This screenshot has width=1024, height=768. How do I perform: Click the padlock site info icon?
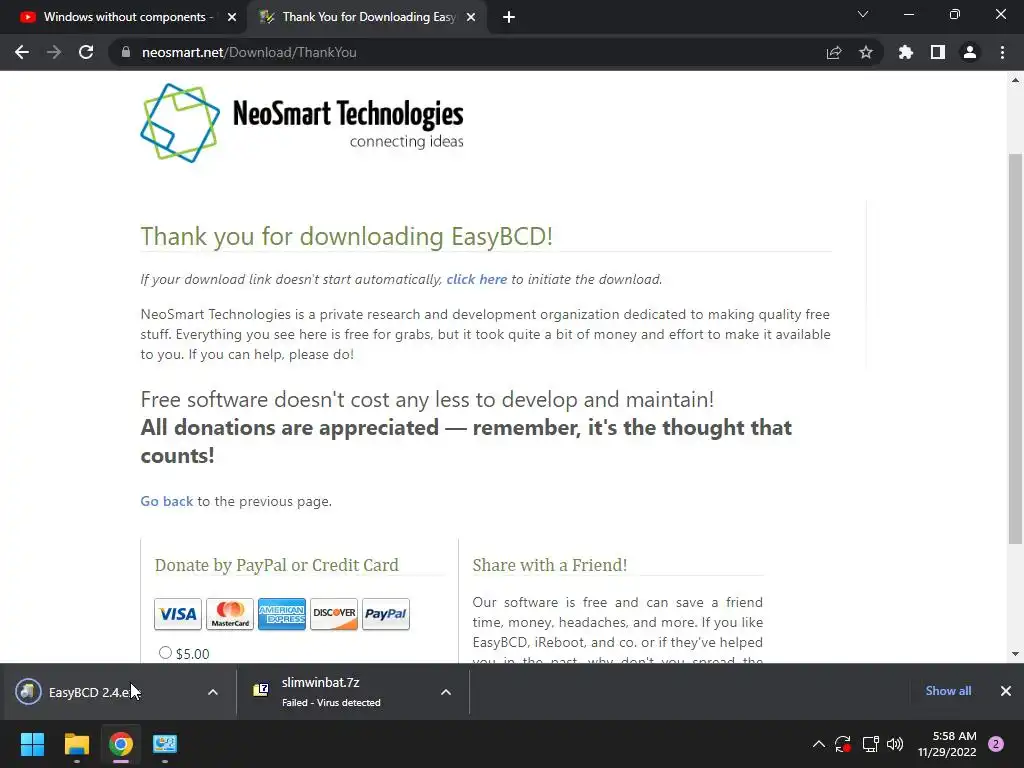coord(125,52)
